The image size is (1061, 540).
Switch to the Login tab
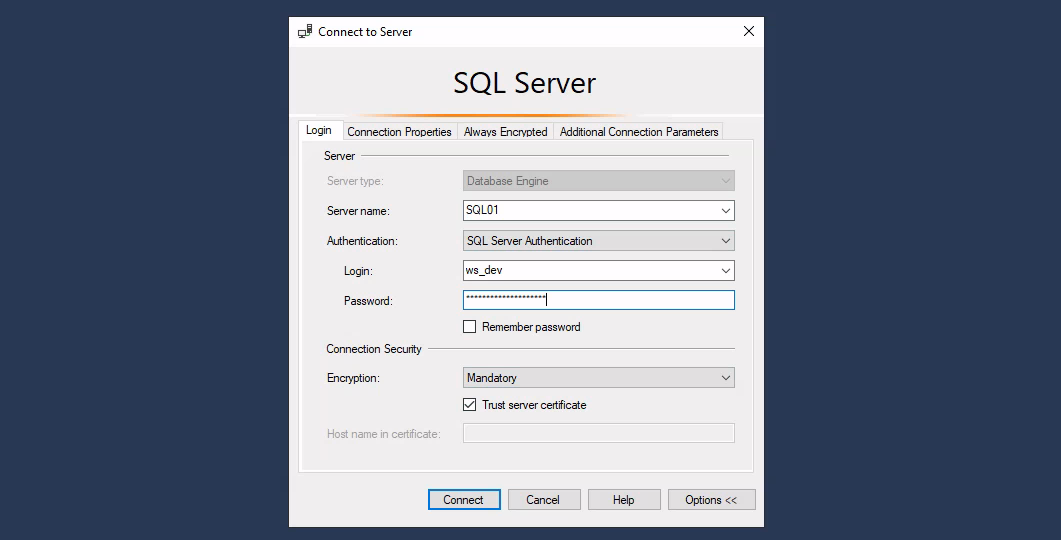(319, 131)
